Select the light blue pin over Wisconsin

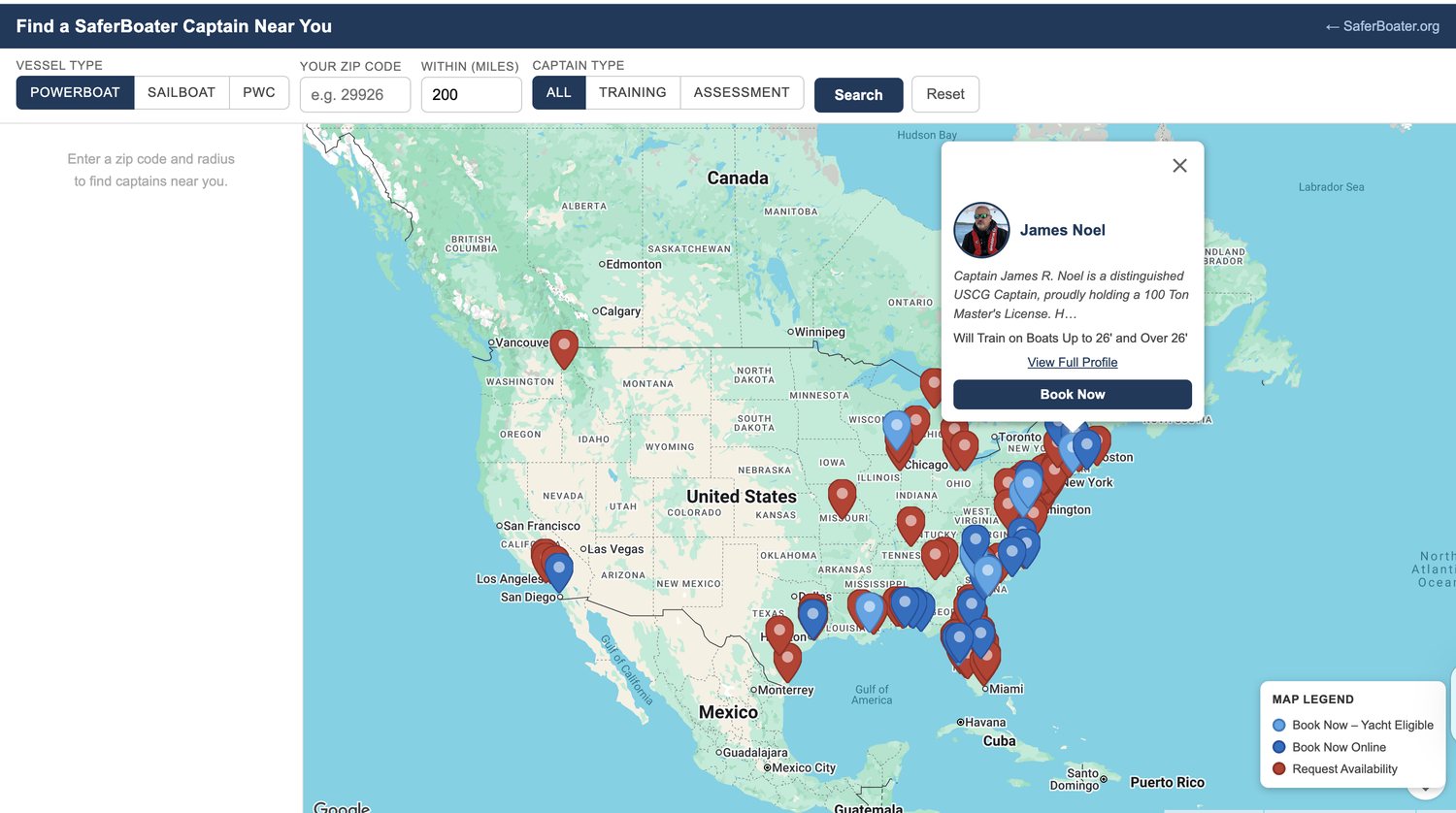click(x=897, y=430)
